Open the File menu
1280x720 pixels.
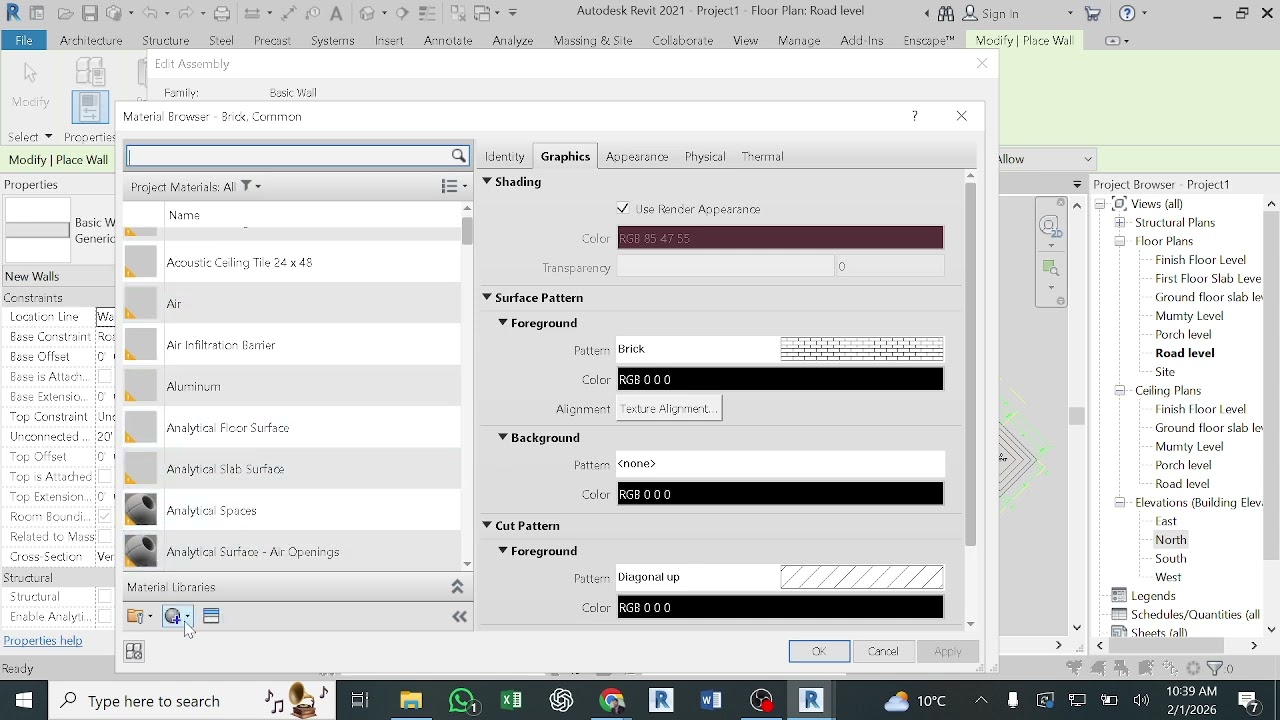[x=24, y=41]
